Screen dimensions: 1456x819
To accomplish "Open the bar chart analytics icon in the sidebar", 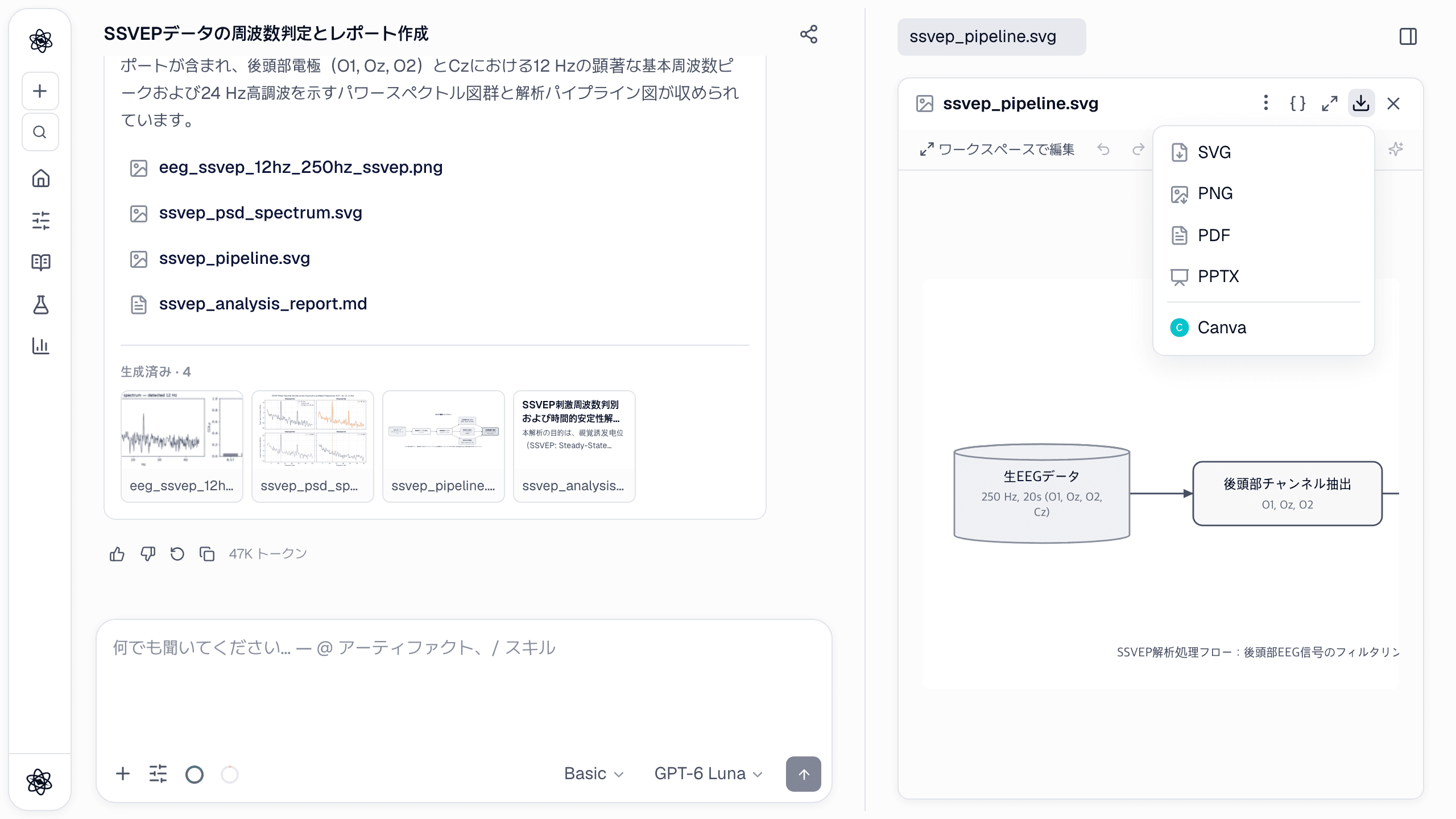I will [40, 345].
